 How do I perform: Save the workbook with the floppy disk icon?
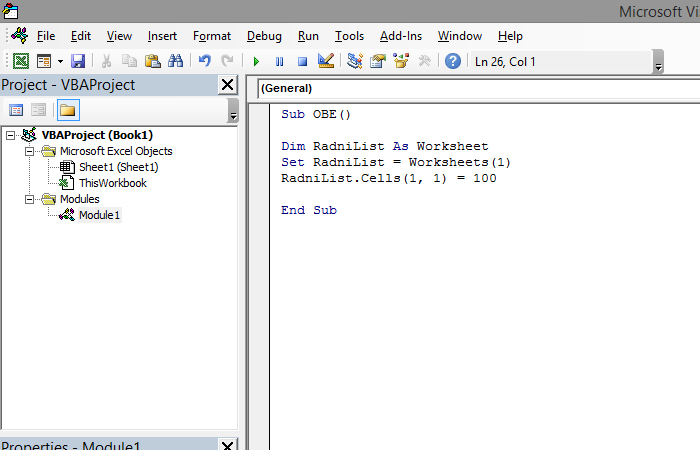click(x=78, y=61)
